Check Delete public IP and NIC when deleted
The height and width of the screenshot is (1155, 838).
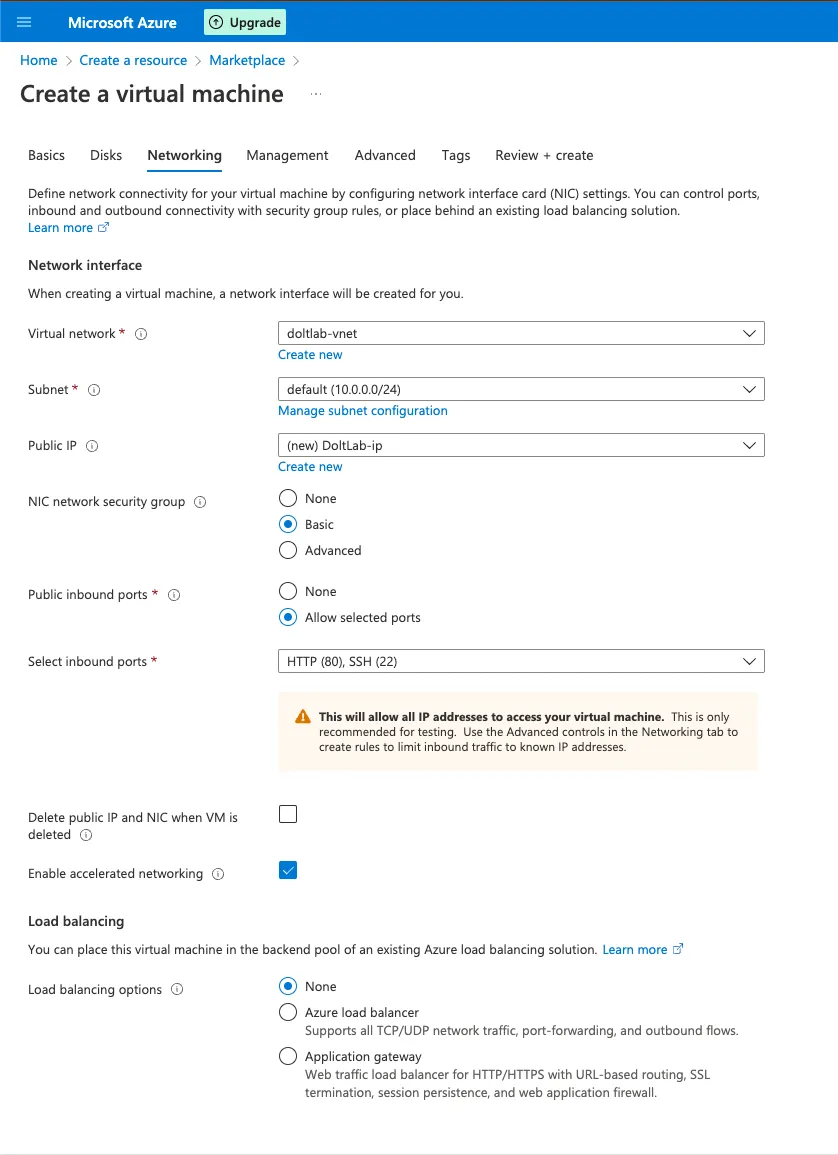point(288,814)
